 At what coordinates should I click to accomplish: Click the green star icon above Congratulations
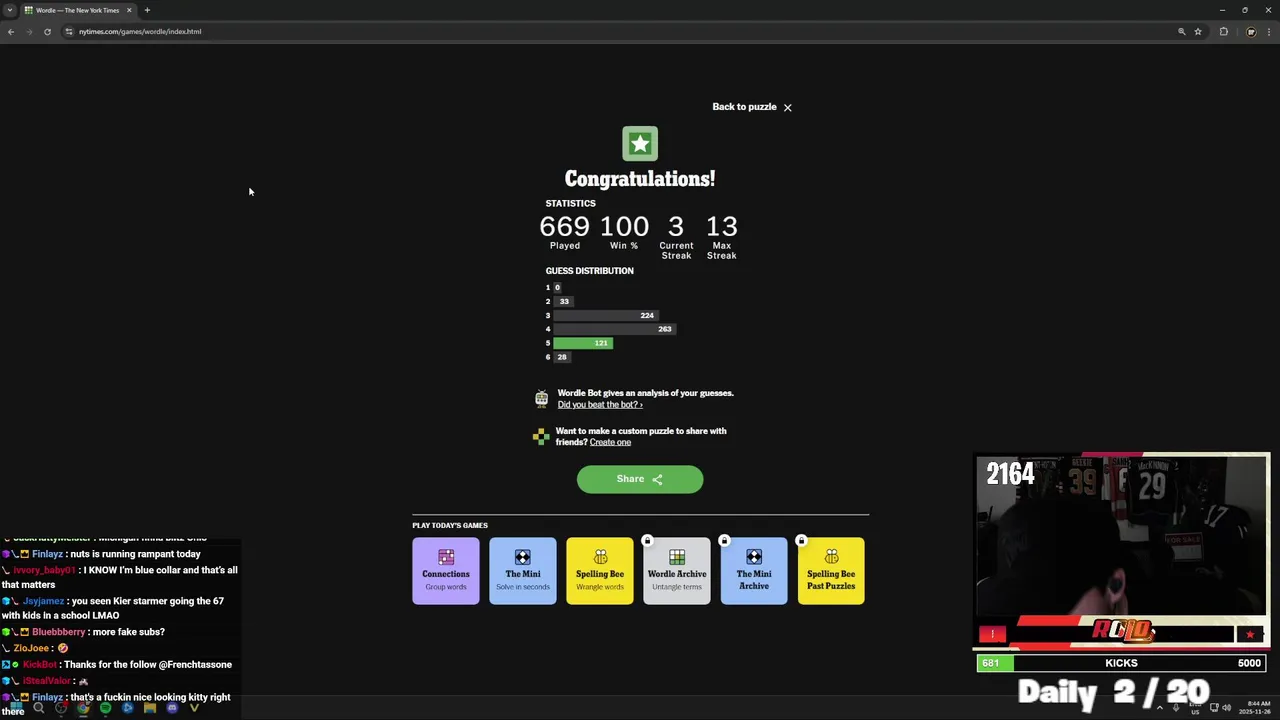click(x=640, y=144)
